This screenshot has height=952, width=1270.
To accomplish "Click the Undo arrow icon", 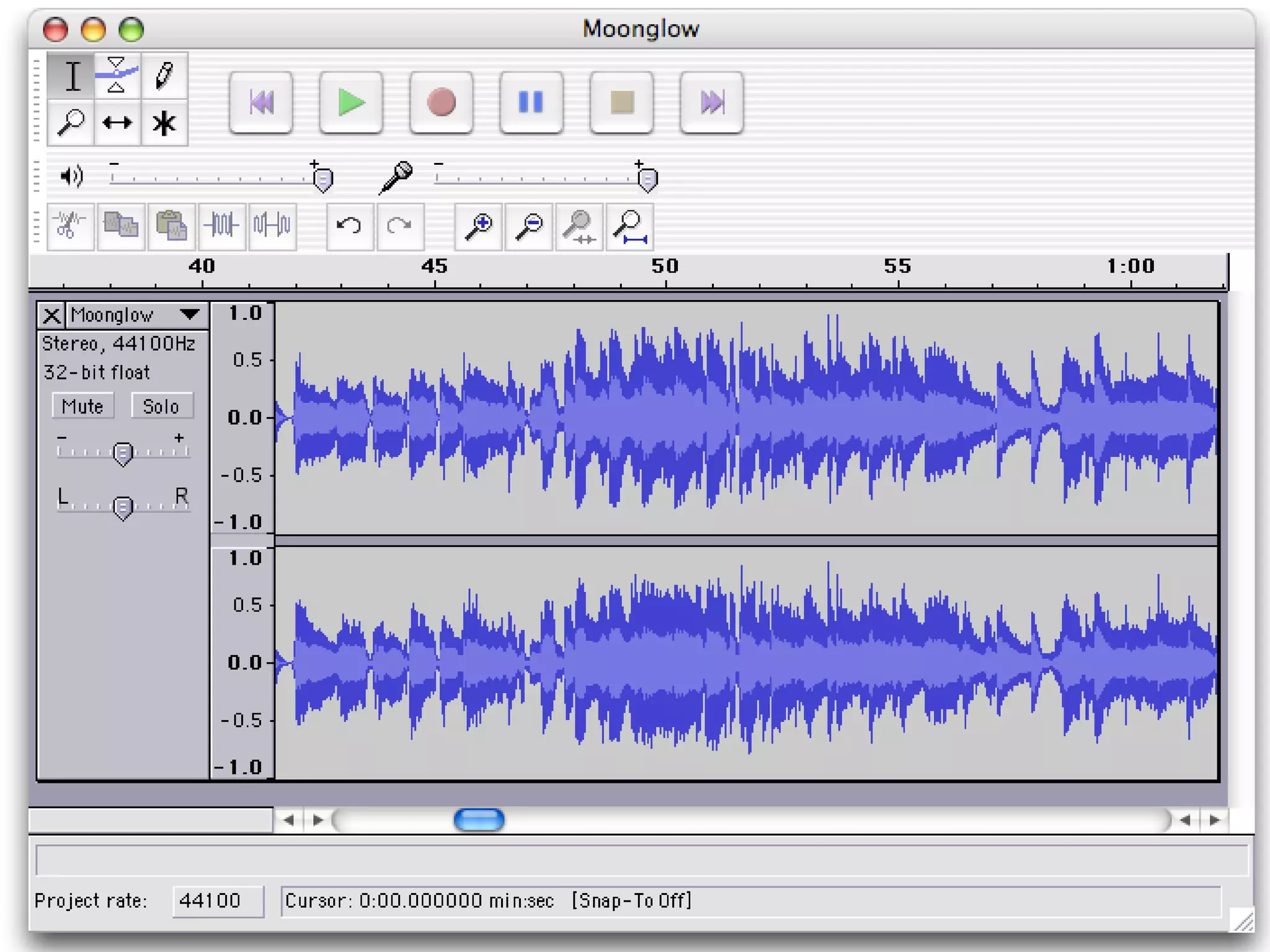I will (x=350, y=226).
